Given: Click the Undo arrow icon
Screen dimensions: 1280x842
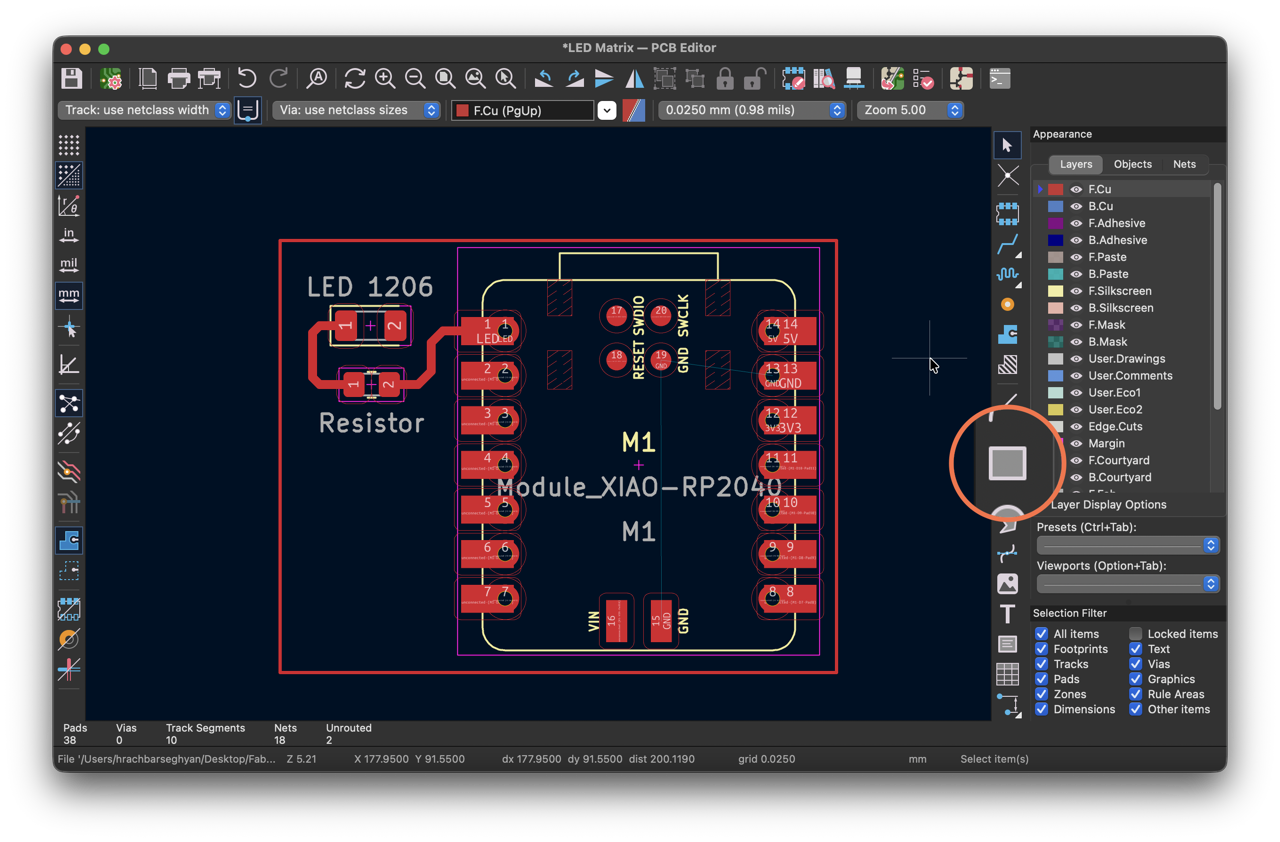Looking at the screenshot, I should pos(247,78).
